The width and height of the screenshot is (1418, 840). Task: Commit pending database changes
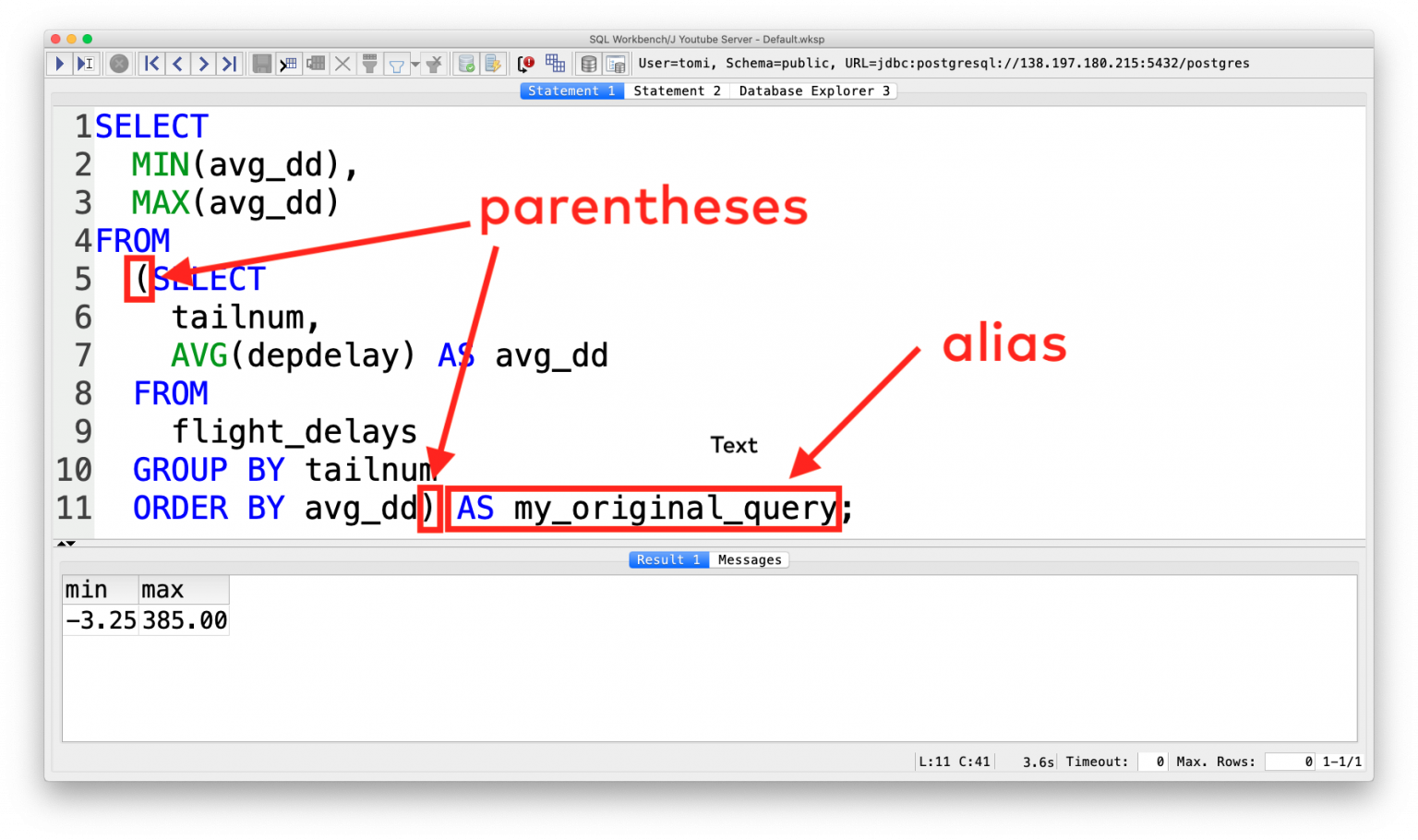pyautogui.click(x=467, y=63)
